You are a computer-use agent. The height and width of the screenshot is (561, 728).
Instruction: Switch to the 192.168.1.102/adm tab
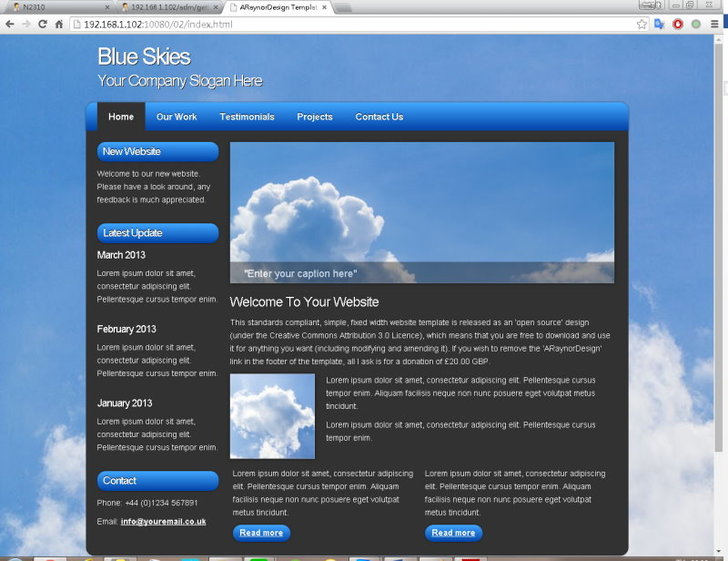pyautogui.click(x=168, y=7)
